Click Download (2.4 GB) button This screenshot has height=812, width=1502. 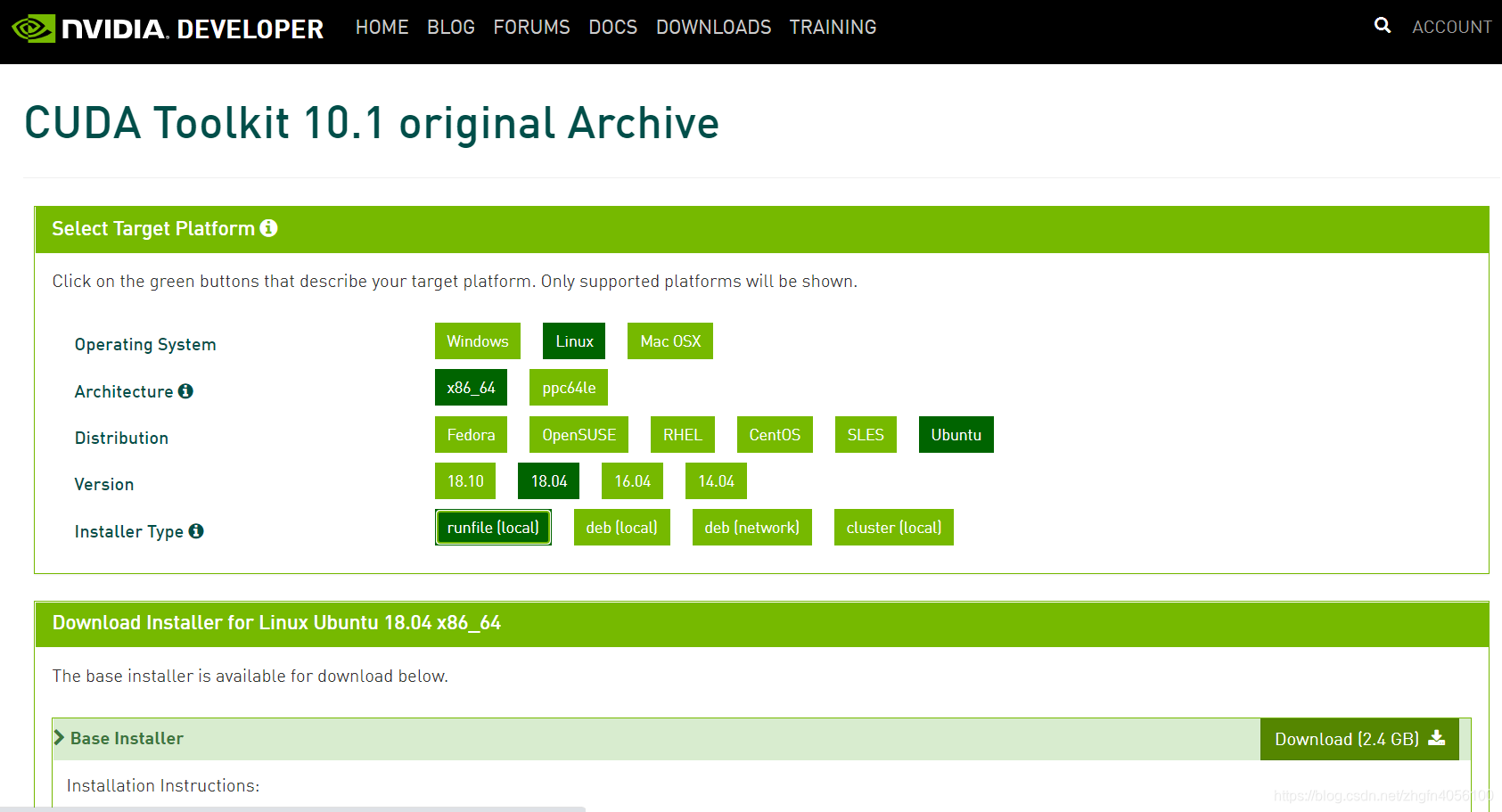pyautogui.click(x=1359, y=739)
